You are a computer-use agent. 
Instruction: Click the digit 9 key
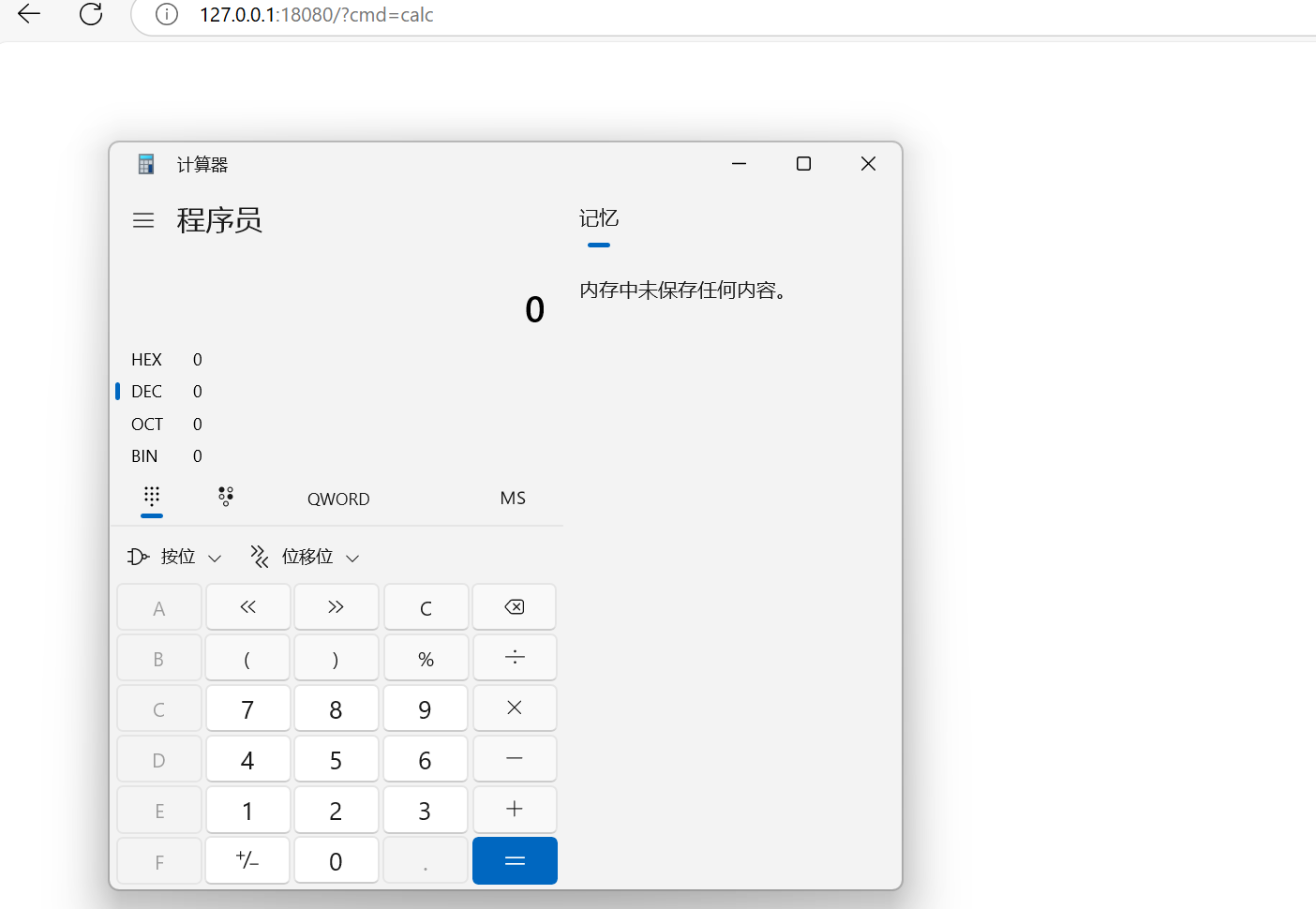click(426, 708)
